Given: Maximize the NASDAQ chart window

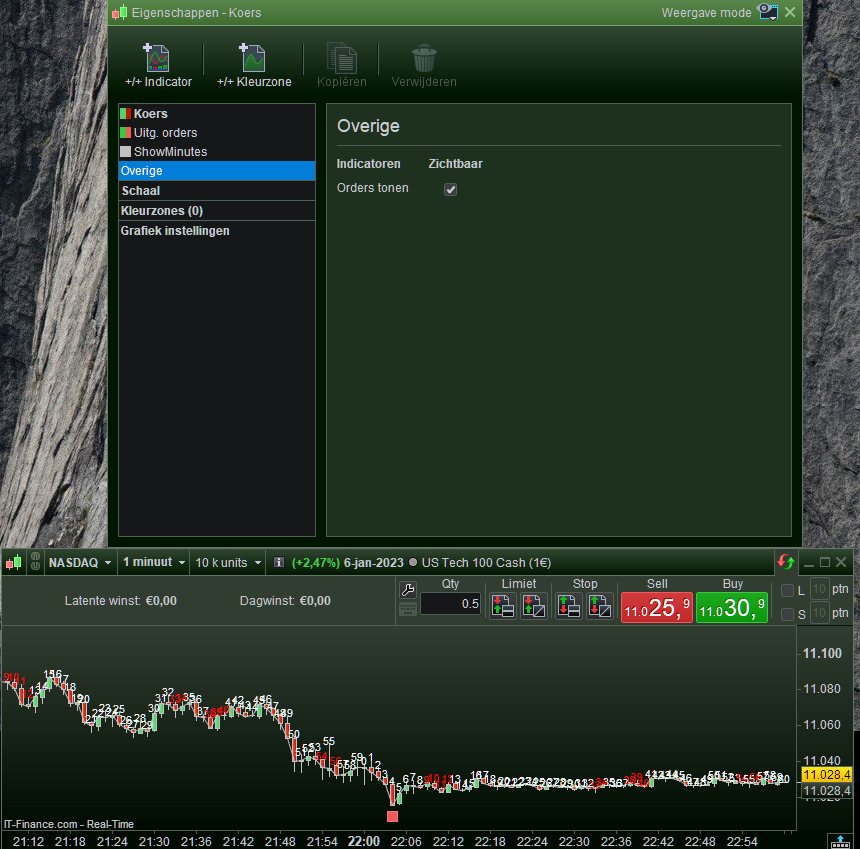Looking at the screenshot, I should (825, 562).
